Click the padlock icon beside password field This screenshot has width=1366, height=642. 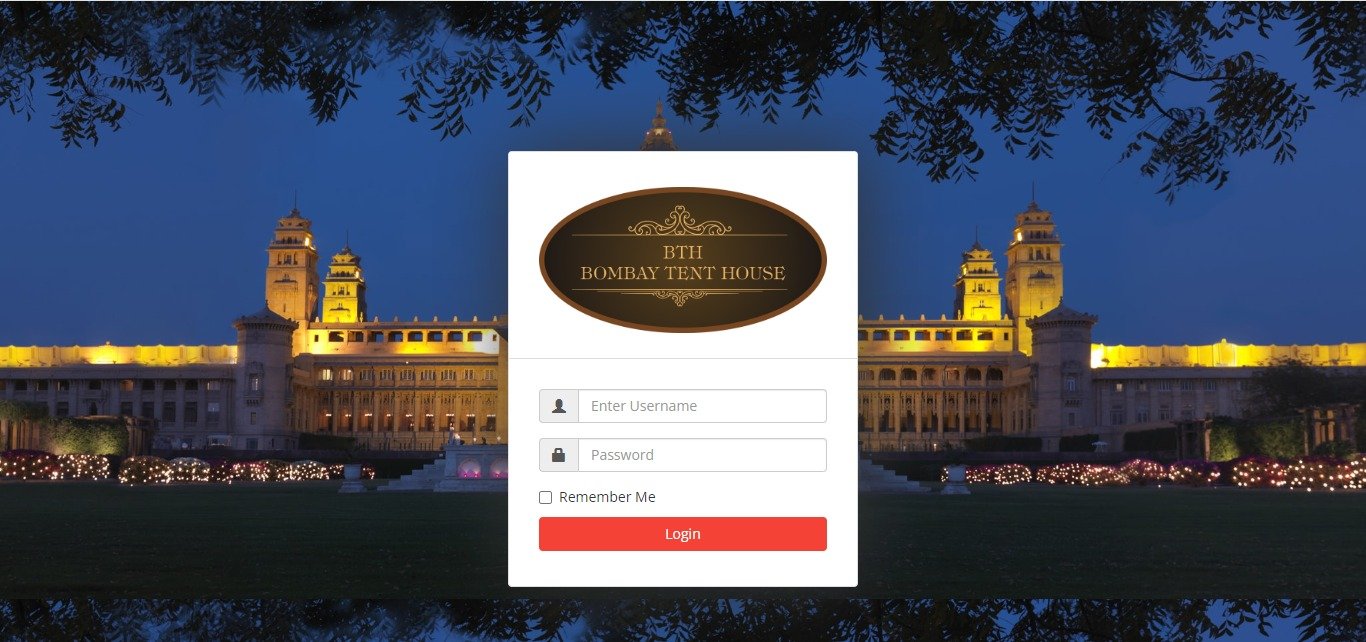[559, 455]
